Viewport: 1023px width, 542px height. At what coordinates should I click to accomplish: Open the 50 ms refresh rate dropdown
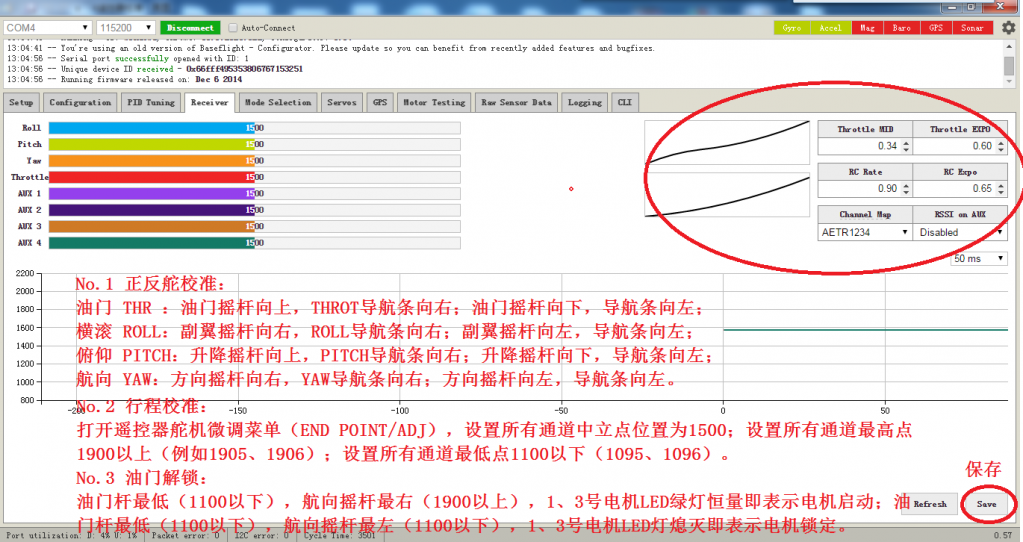[x=978, y=259]
